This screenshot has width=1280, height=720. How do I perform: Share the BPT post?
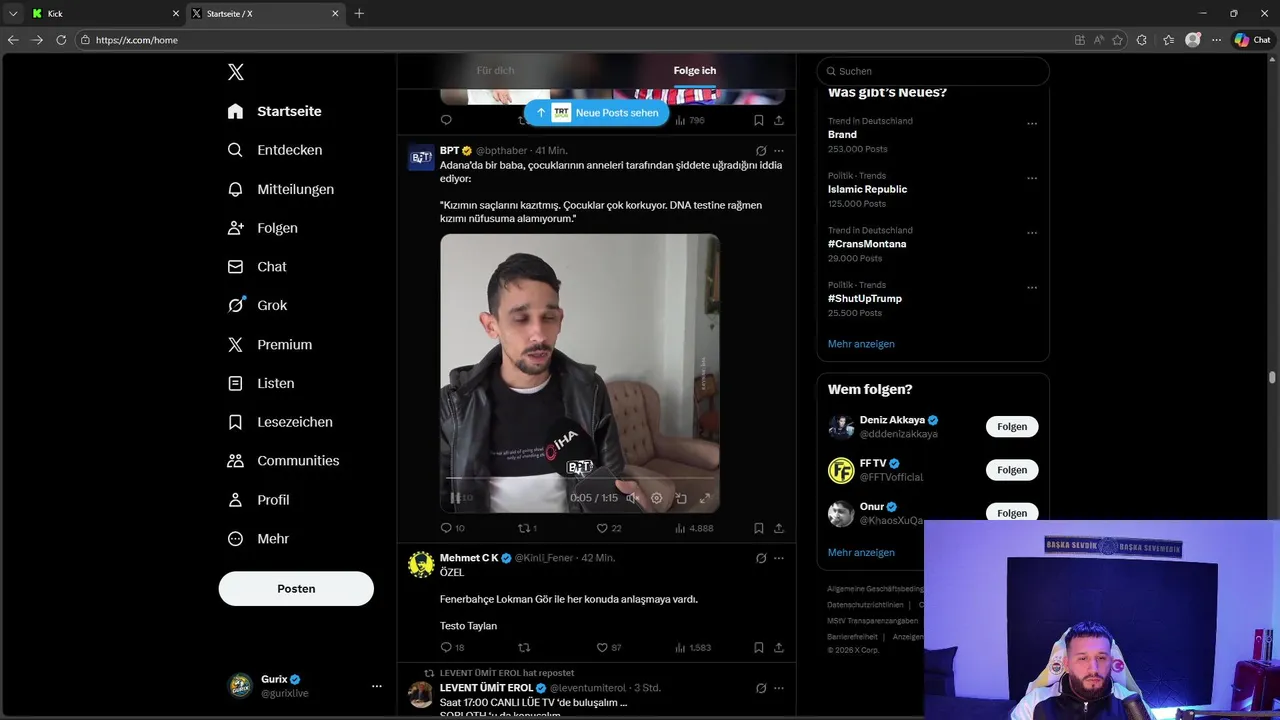(x=779, y=528)
